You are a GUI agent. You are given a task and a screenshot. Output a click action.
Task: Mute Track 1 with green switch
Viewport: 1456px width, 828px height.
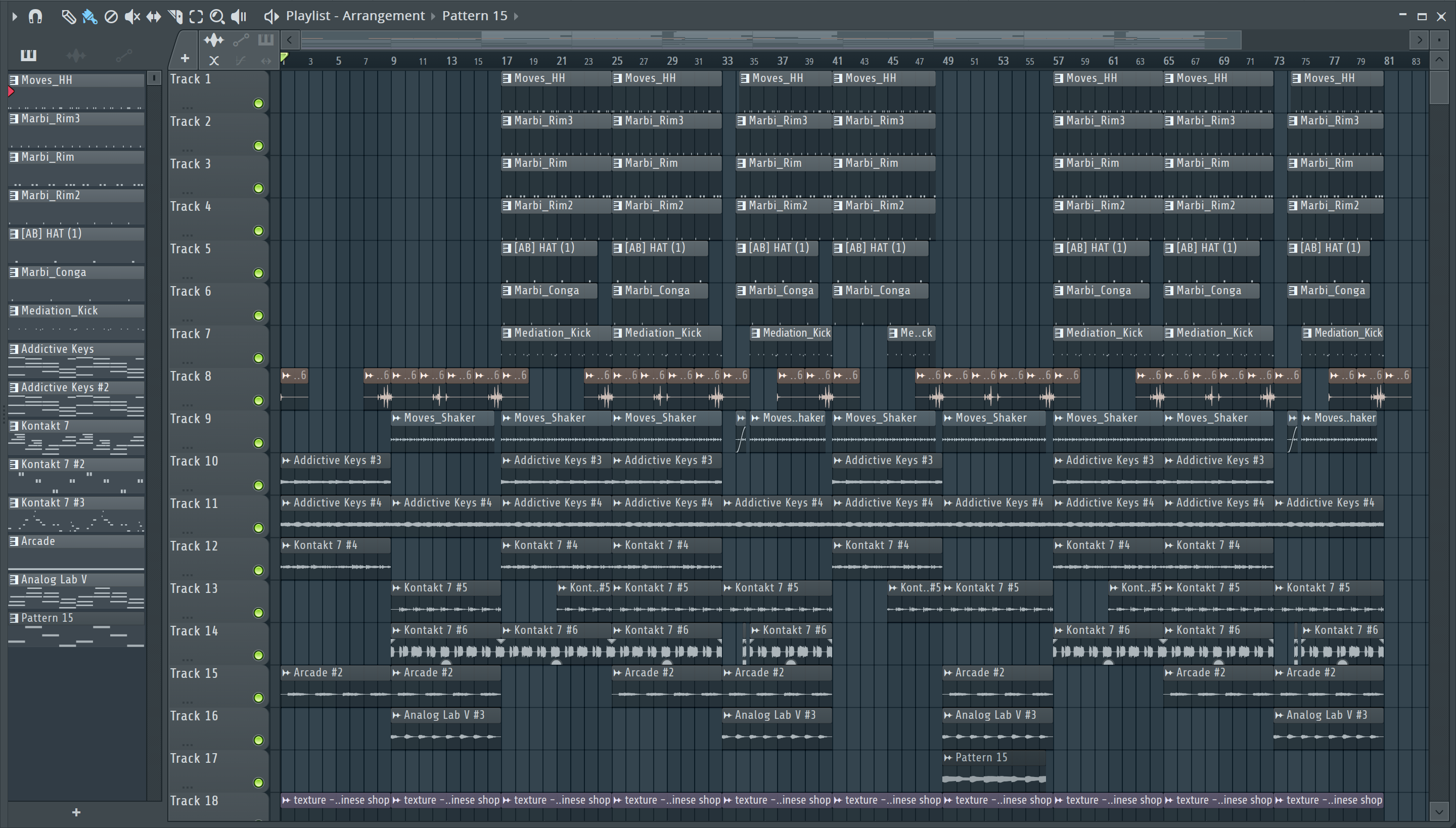pos(258,104)
